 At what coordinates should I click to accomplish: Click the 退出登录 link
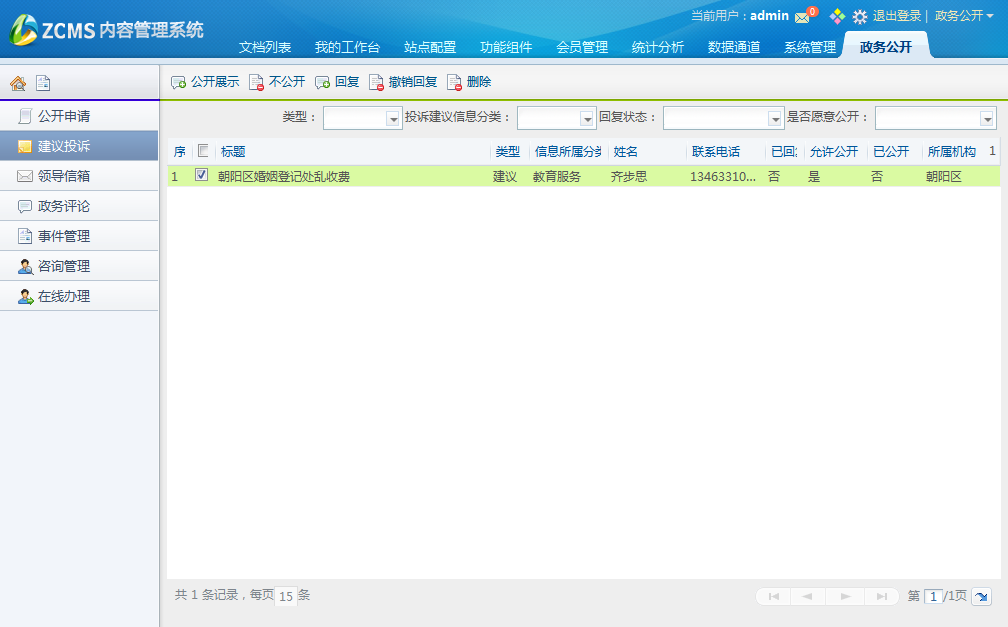(897, 16)
